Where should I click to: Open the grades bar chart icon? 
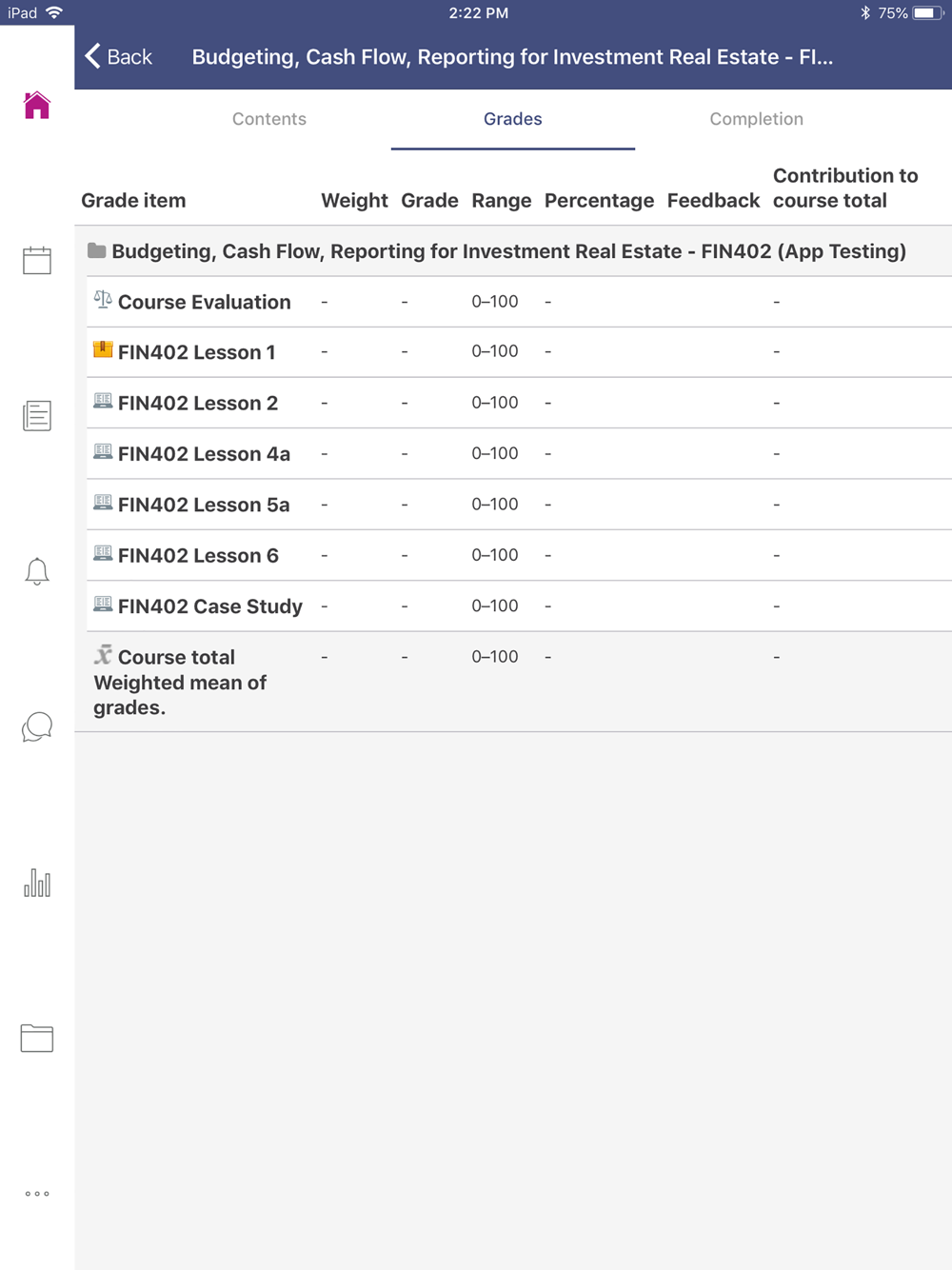point(37,883)
